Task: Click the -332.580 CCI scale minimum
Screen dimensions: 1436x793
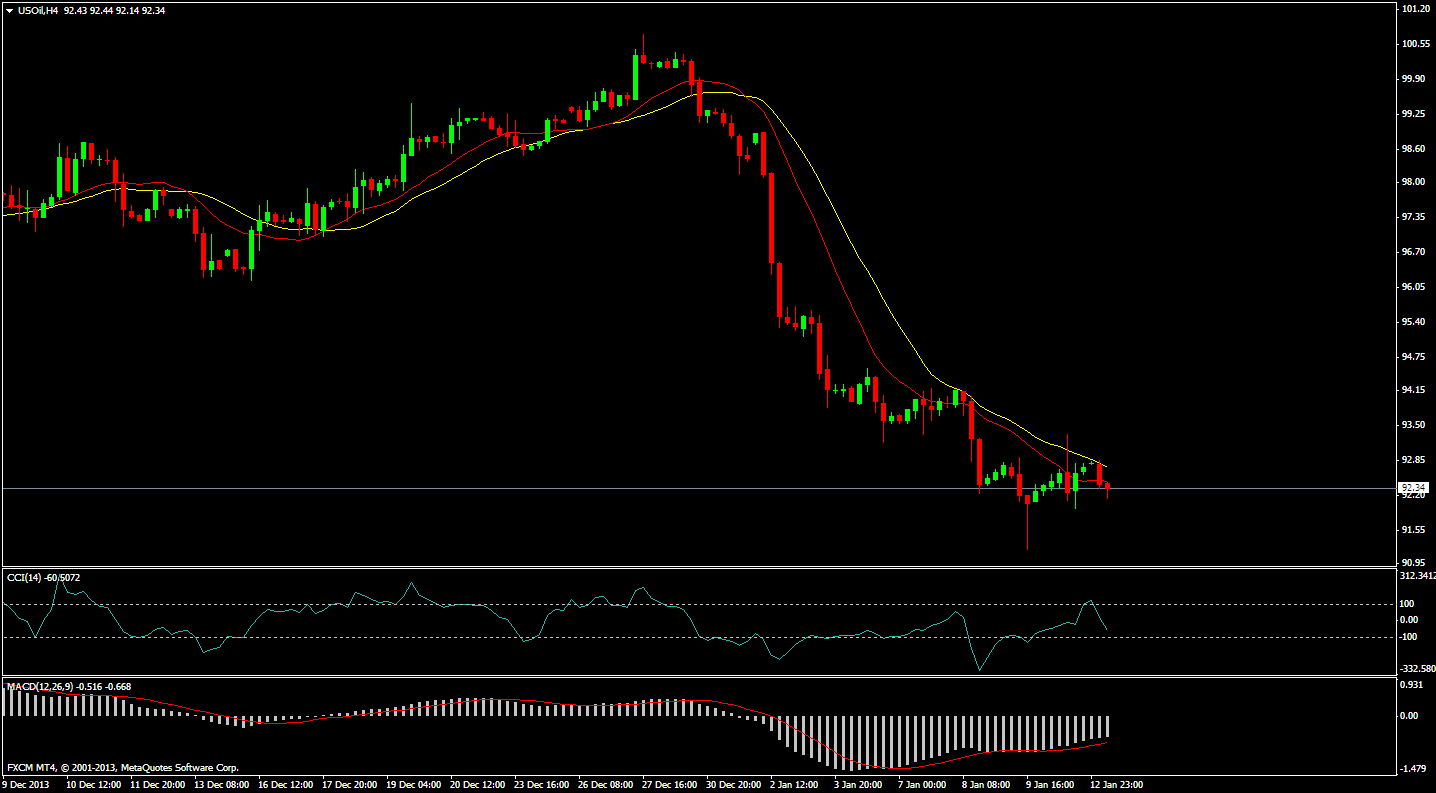Action: click(1417, 668)
